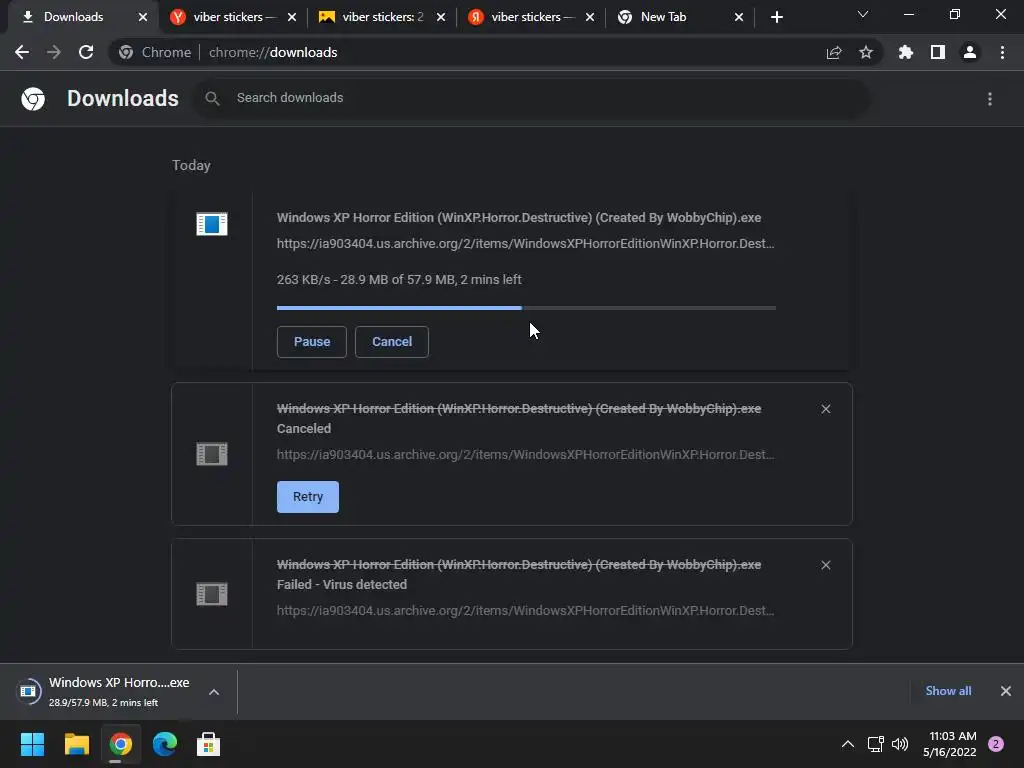The height and width of the screenshot is (768, 1024).
Task: Open Chrome's three-dot main menu
Action: click(x=1002, y=52)
